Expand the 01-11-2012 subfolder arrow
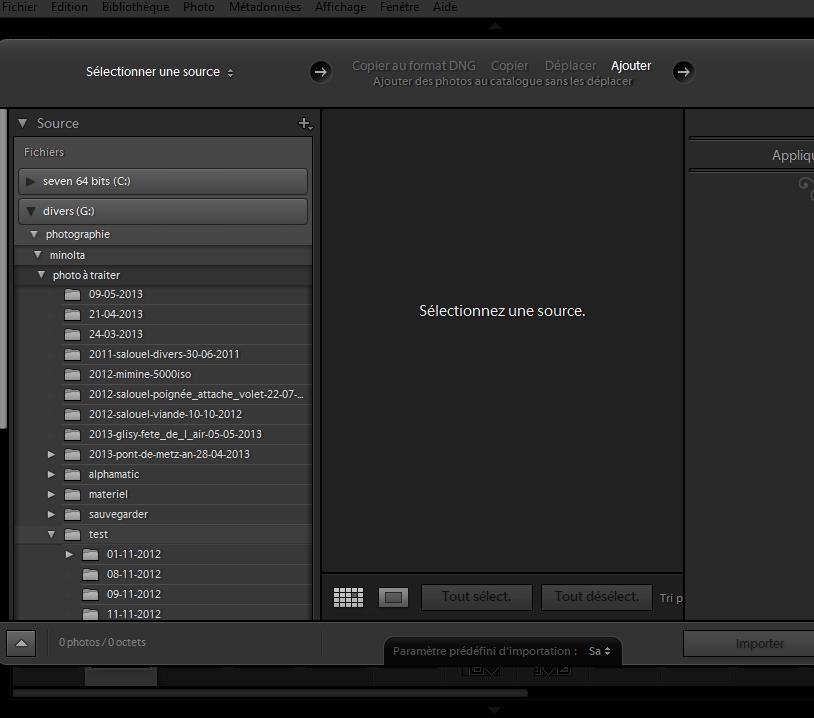Image resolution: width=814 pixels, height=718 pixels. click(x=69, y=554)
